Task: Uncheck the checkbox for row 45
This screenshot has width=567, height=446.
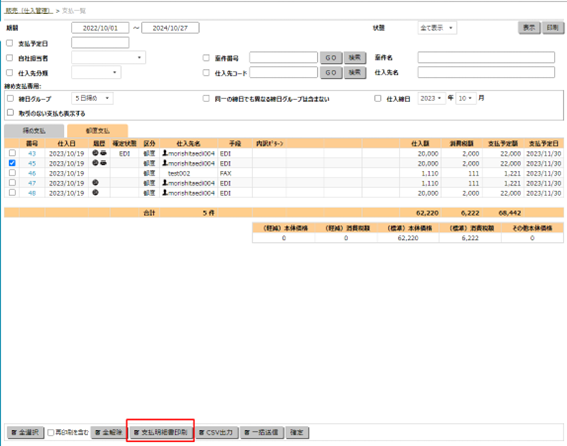Action: (x=12, y=163)
